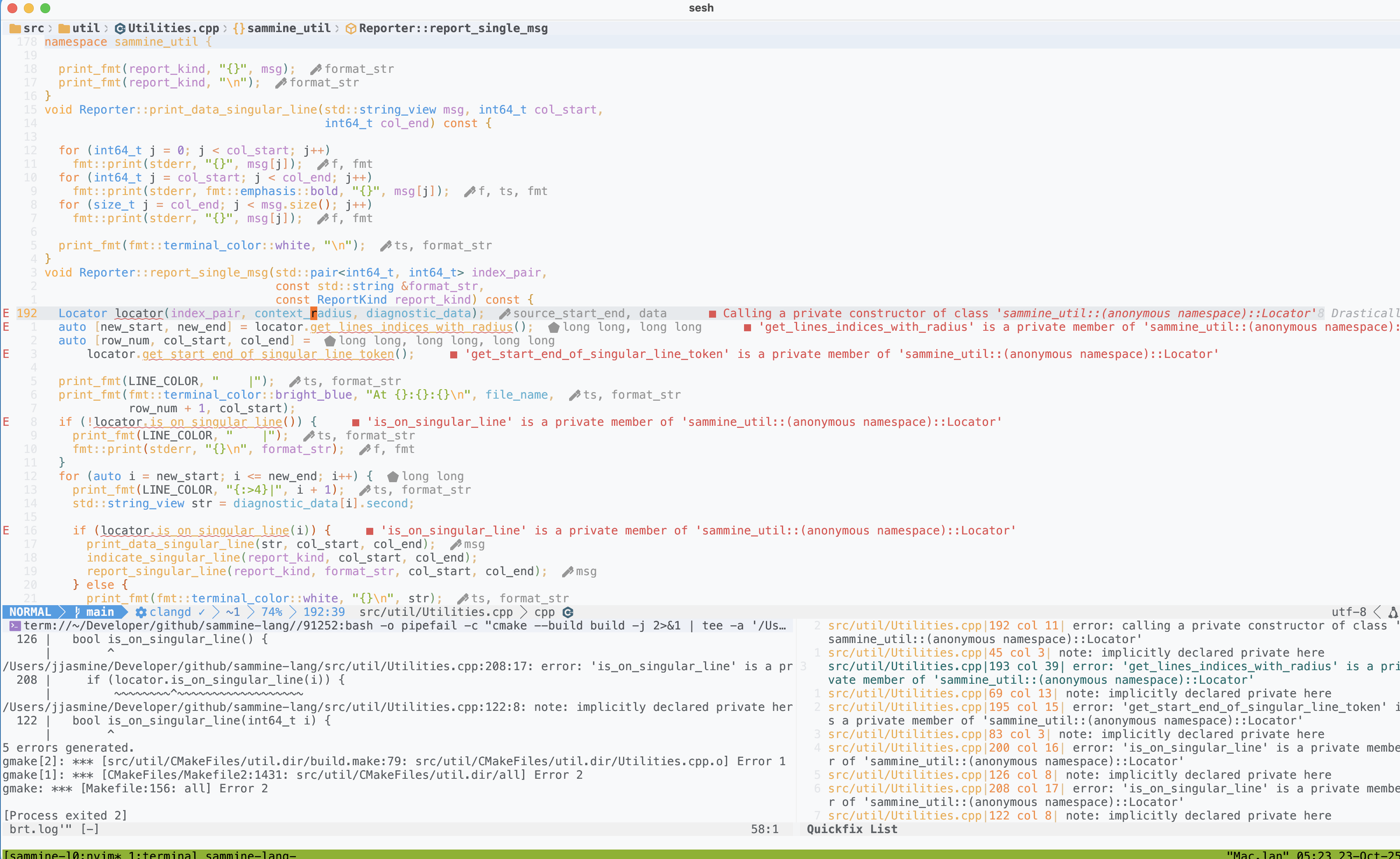1400x859 pixels.
Task: Click the E error sign in gutter at line 192
Action: 6,313
